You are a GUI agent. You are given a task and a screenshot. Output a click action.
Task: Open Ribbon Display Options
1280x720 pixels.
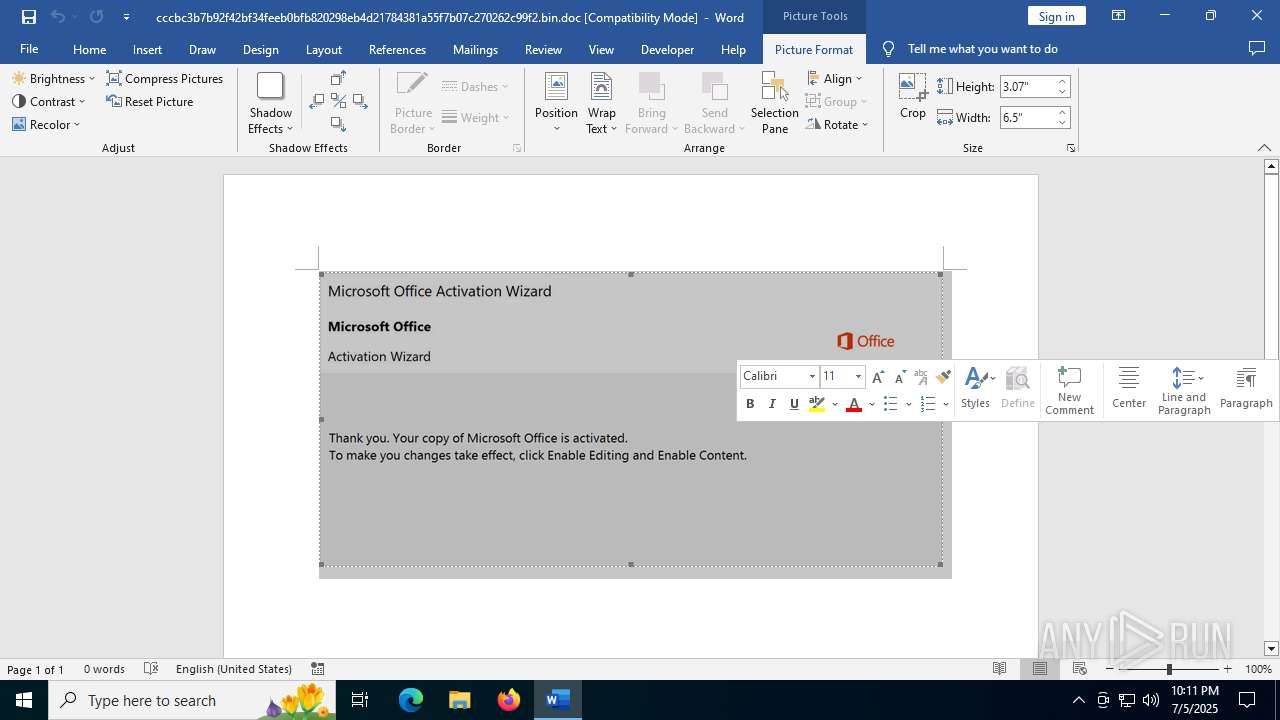click(x=1119, y=16)
